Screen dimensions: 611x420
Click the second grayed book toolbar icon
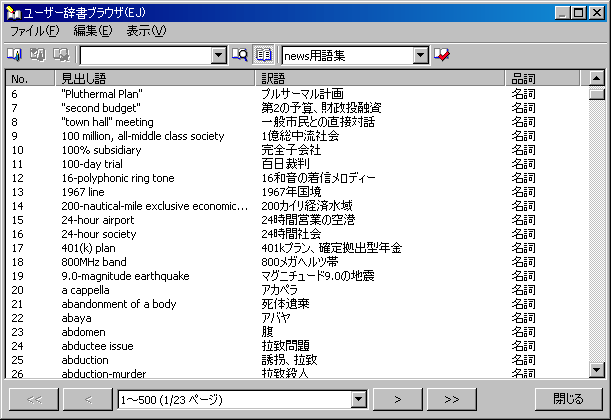(x=38, y=55)
